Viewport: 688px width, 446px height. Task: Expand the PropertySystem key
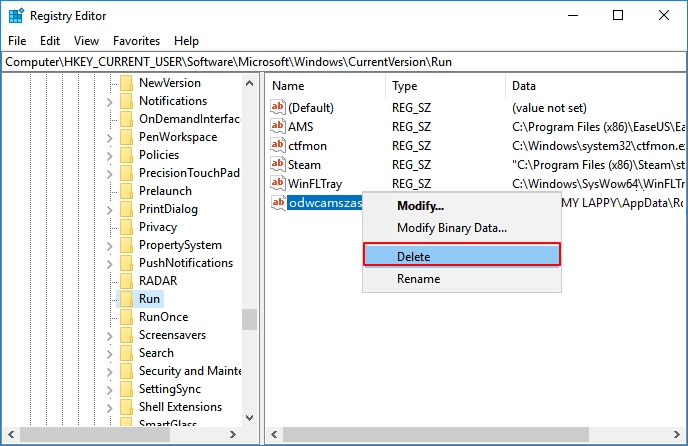coord(109,245)
